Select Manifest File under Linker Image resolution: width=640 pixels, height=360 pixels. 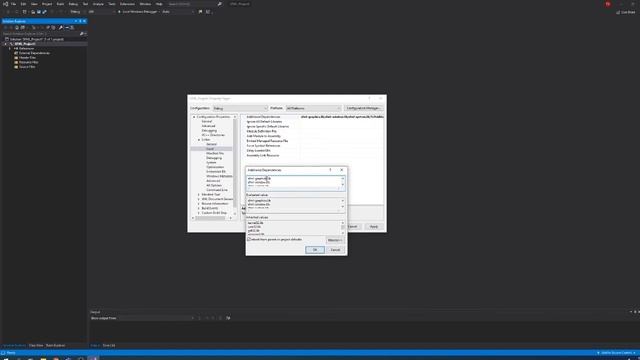click(215, 153)
